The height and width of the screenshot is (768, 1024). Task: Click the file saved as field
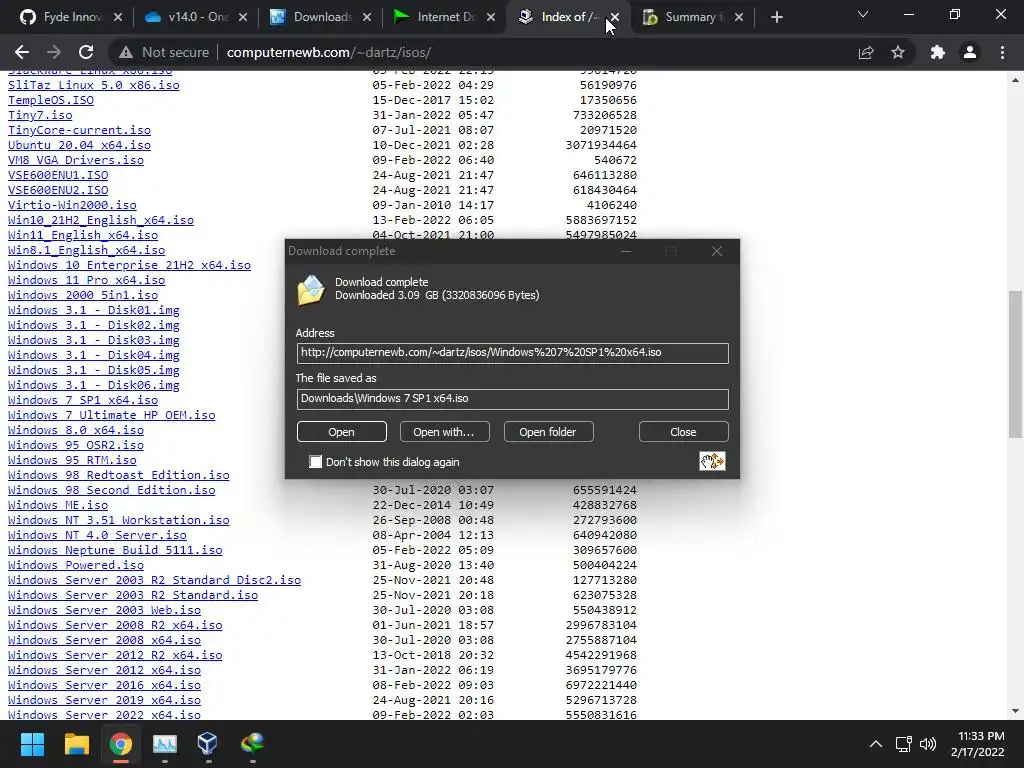[x=513, y=399]
